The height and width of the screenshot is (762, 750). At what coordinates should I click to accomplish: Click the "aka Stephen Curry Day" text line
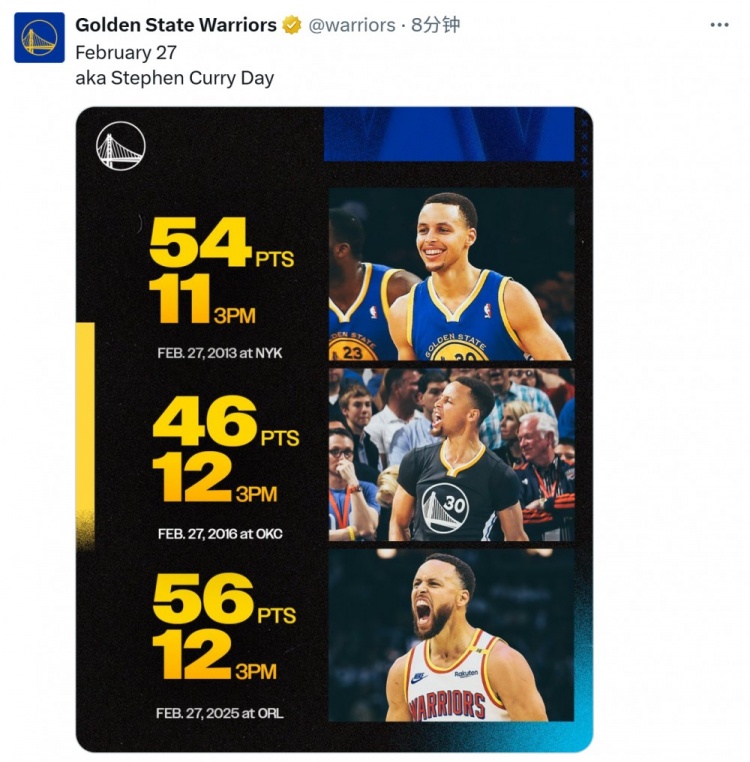pyautogui.click(x=174, y=78)
